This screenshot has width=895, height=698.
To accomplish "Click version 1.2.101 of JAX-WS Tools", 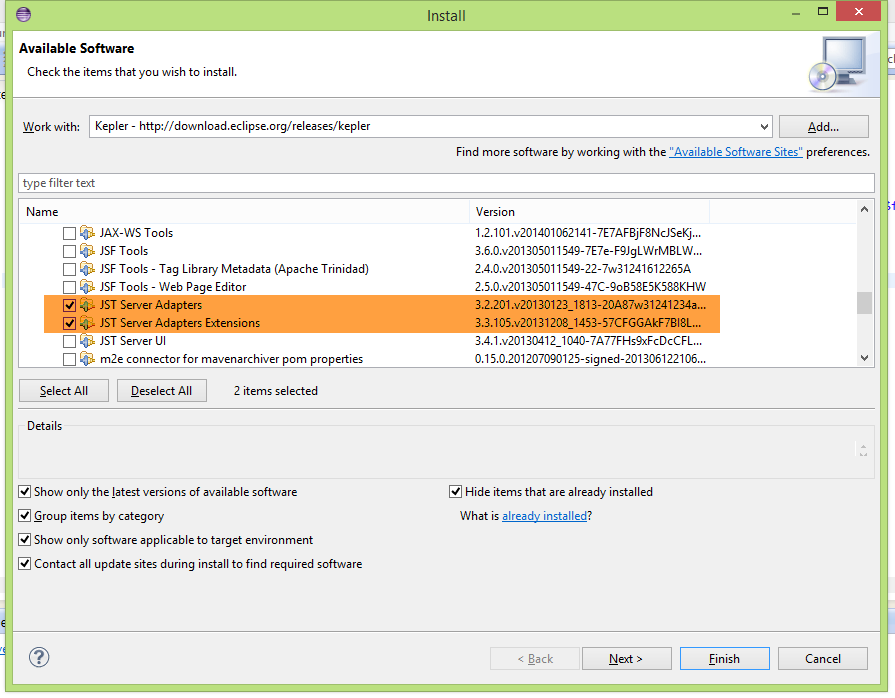I will click(x=588, y=233).
